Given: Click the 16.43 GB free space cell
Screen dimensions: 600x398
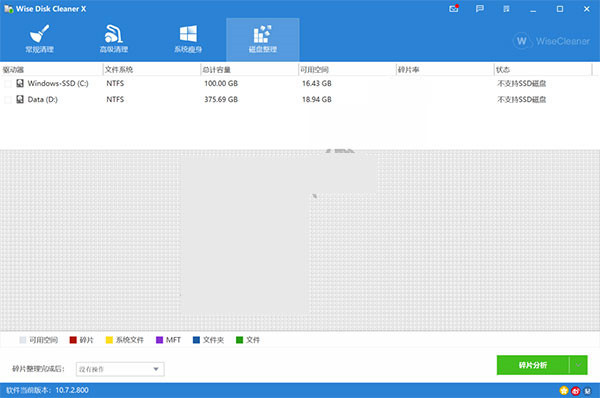Looking at the screenshot, I should pyautogui.click(x=317, y=83).
